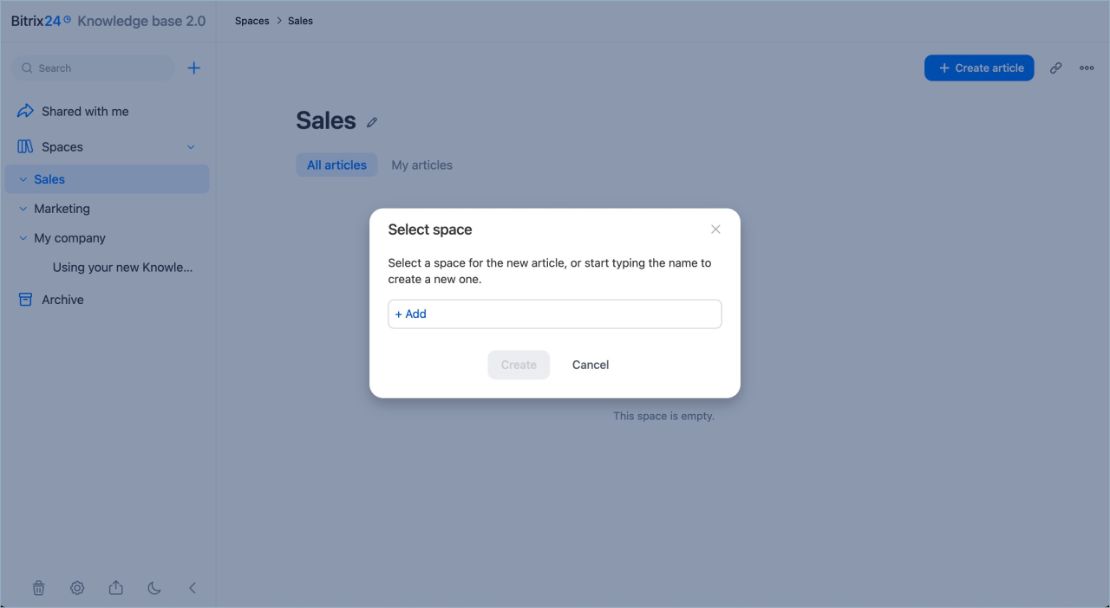The image size is (1110, 608).
Task: Open the Archive box icon
Action: [25, 299]
